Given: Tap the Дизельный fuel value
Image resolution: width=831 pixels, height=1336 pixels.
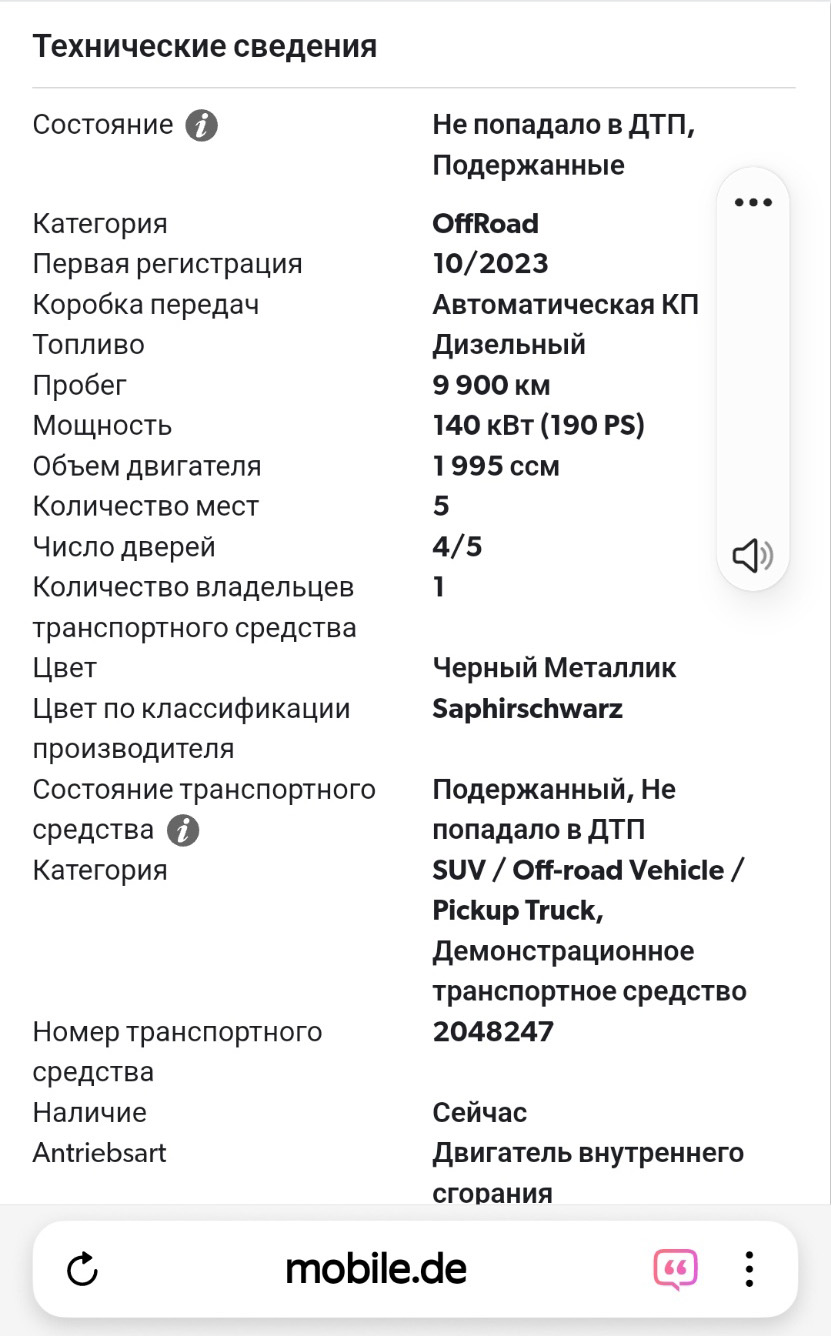Looking at the screenshot, I should pyautogui.click(x=509, y=345).
